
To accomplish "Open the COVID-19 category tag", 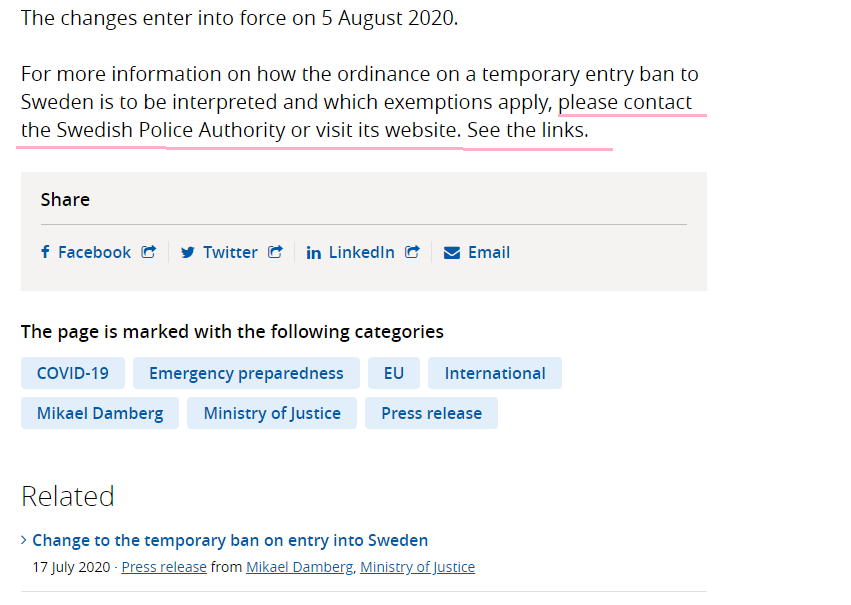I will click(x=73, y=373).
